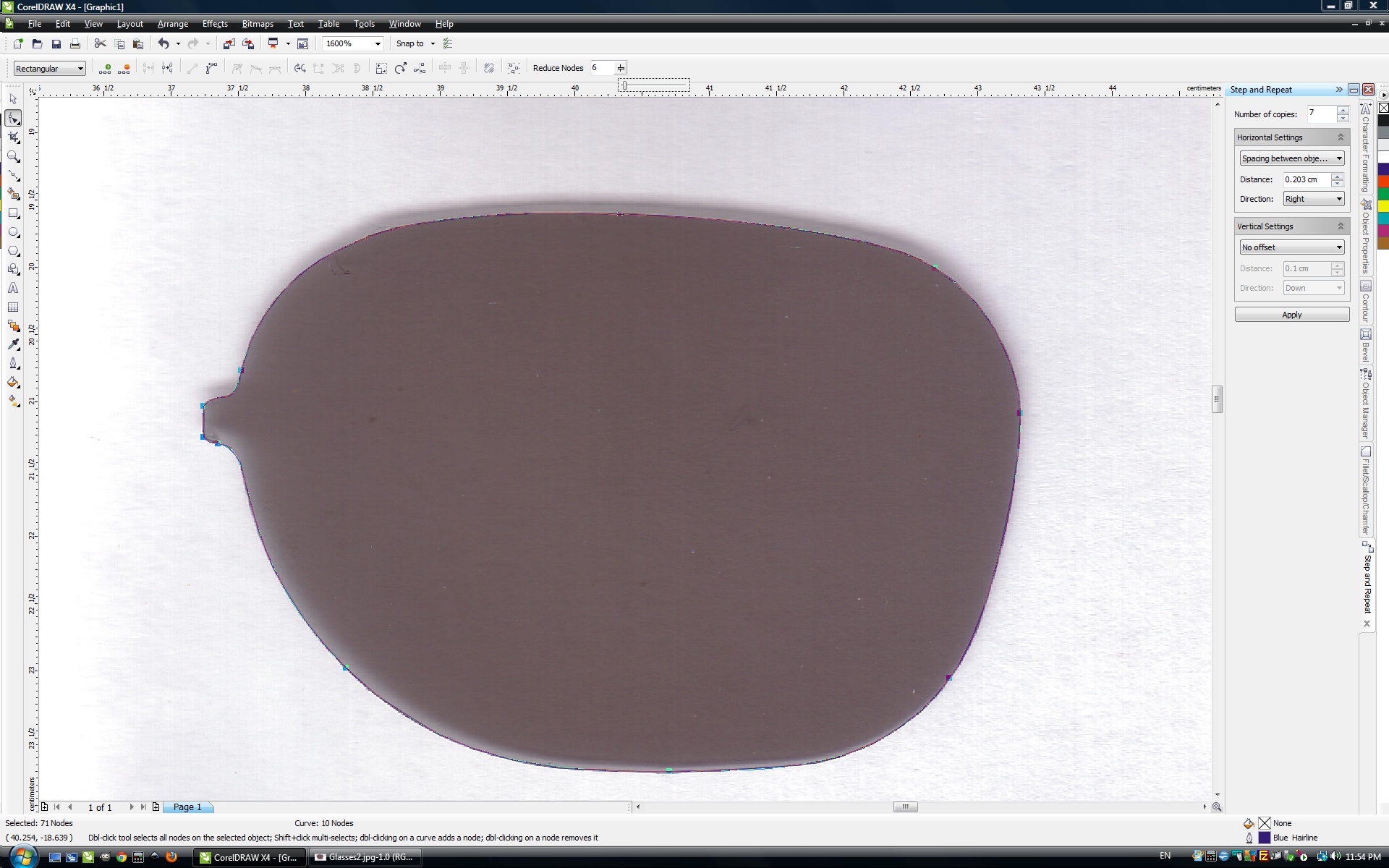Viewport: 1389px width, 868px height.
Task: Select the Basic Shapes tool
Action: [x=13, y=269]
